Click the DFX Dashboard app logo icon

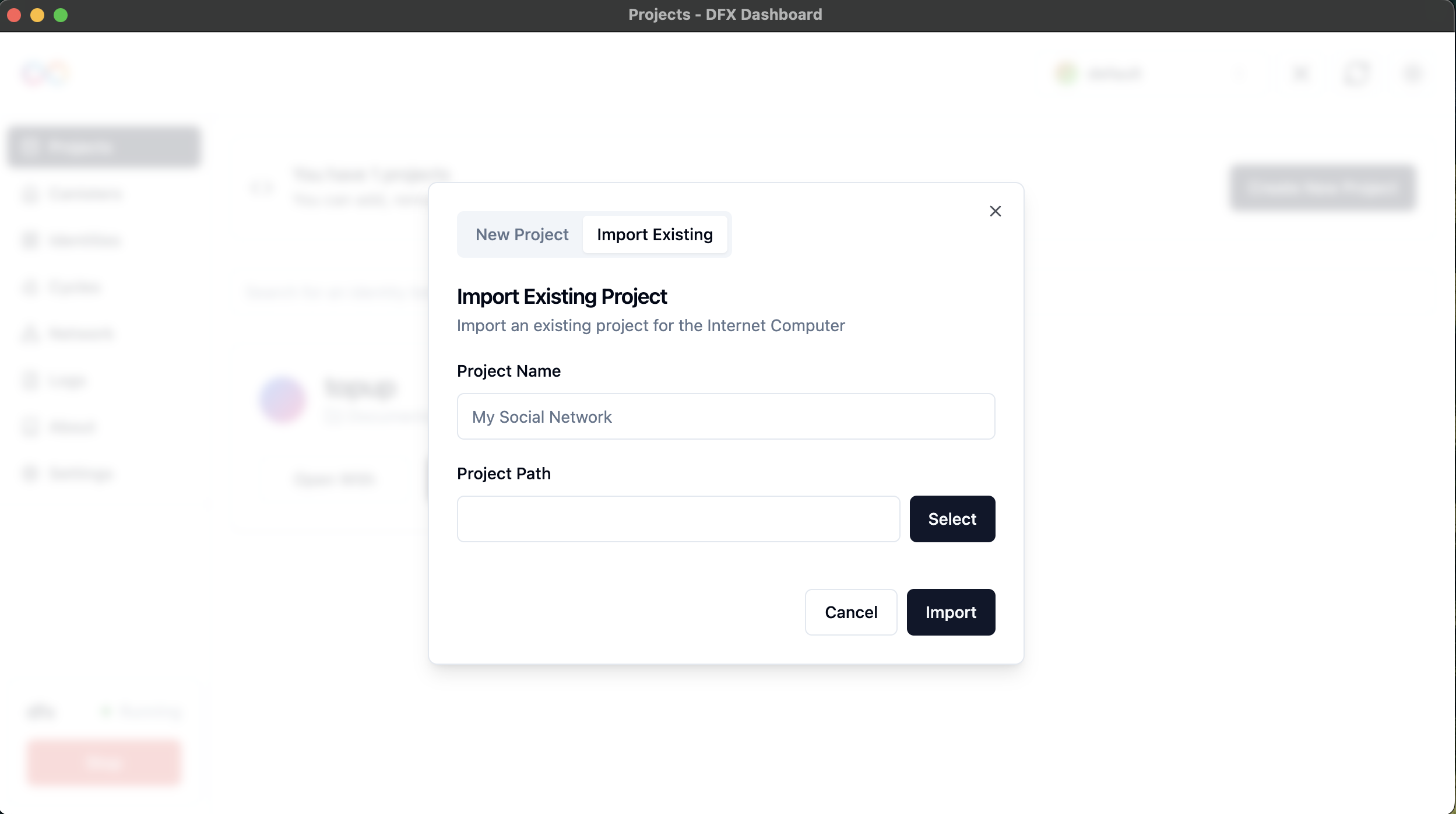coord(45,72)
